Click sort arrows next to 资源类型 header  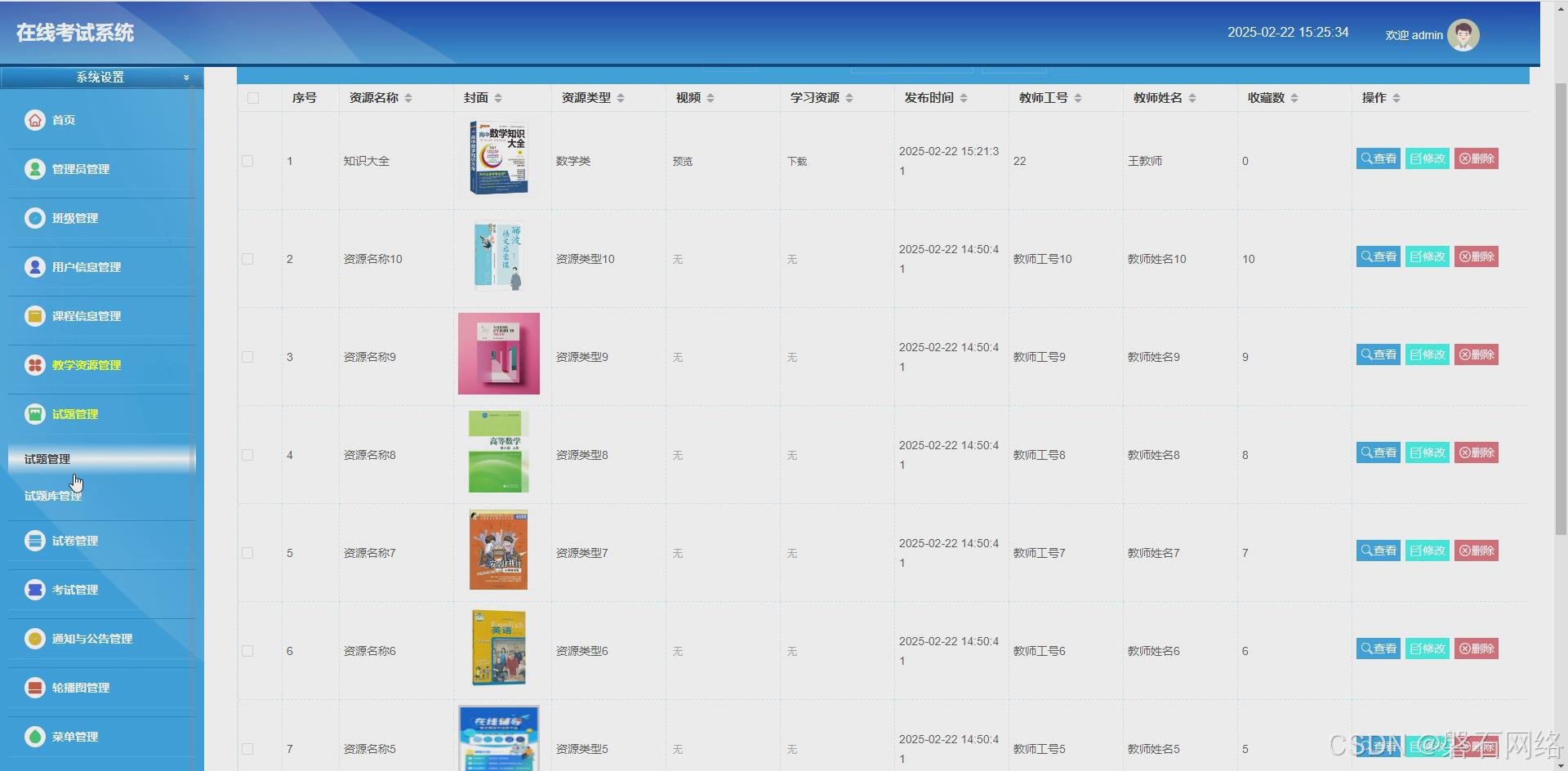click(x=621, y=98)
